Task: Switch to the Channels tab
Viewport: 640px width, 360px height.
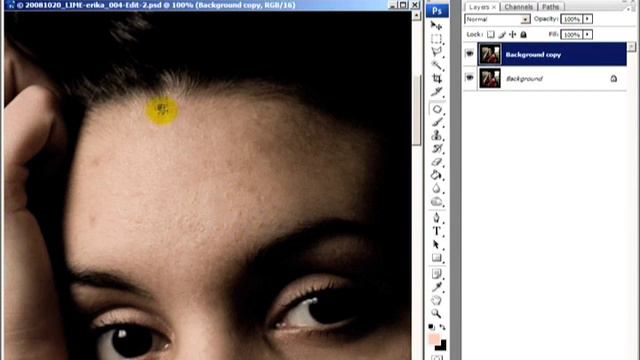Action: coord(518,7)
